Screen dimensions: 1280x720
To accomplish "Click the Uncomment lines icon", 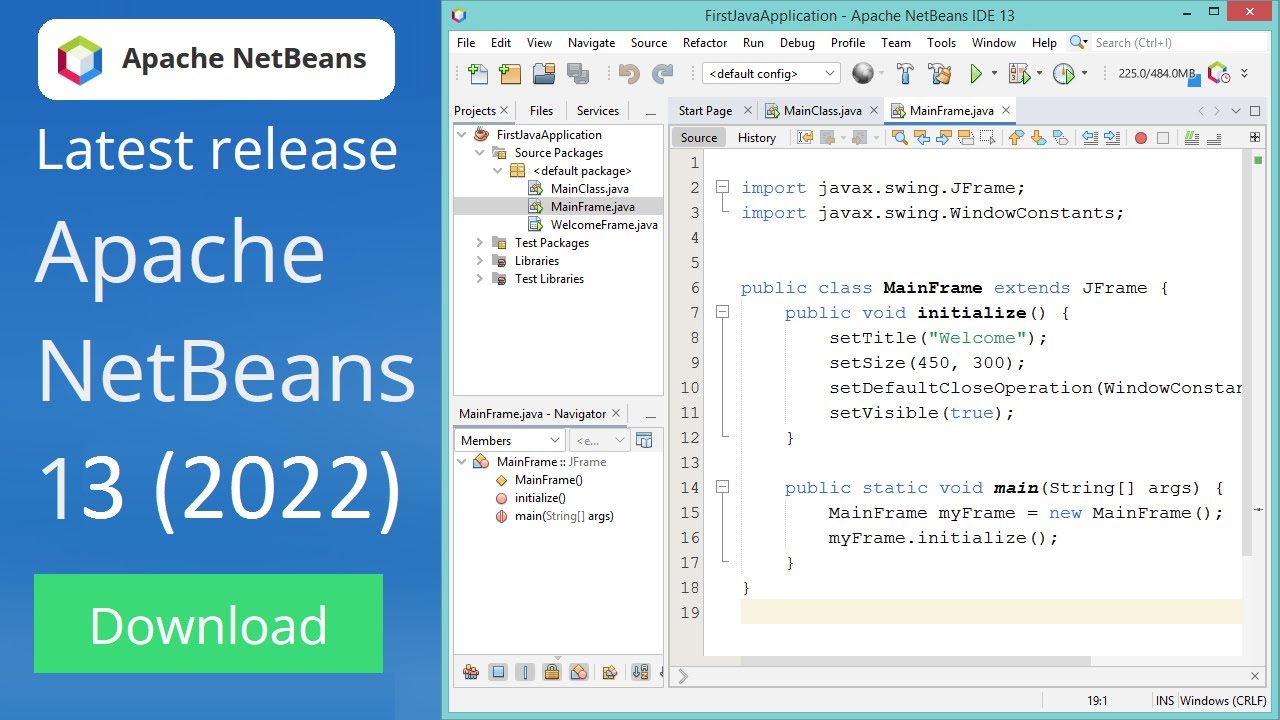I will point(1214,138).
